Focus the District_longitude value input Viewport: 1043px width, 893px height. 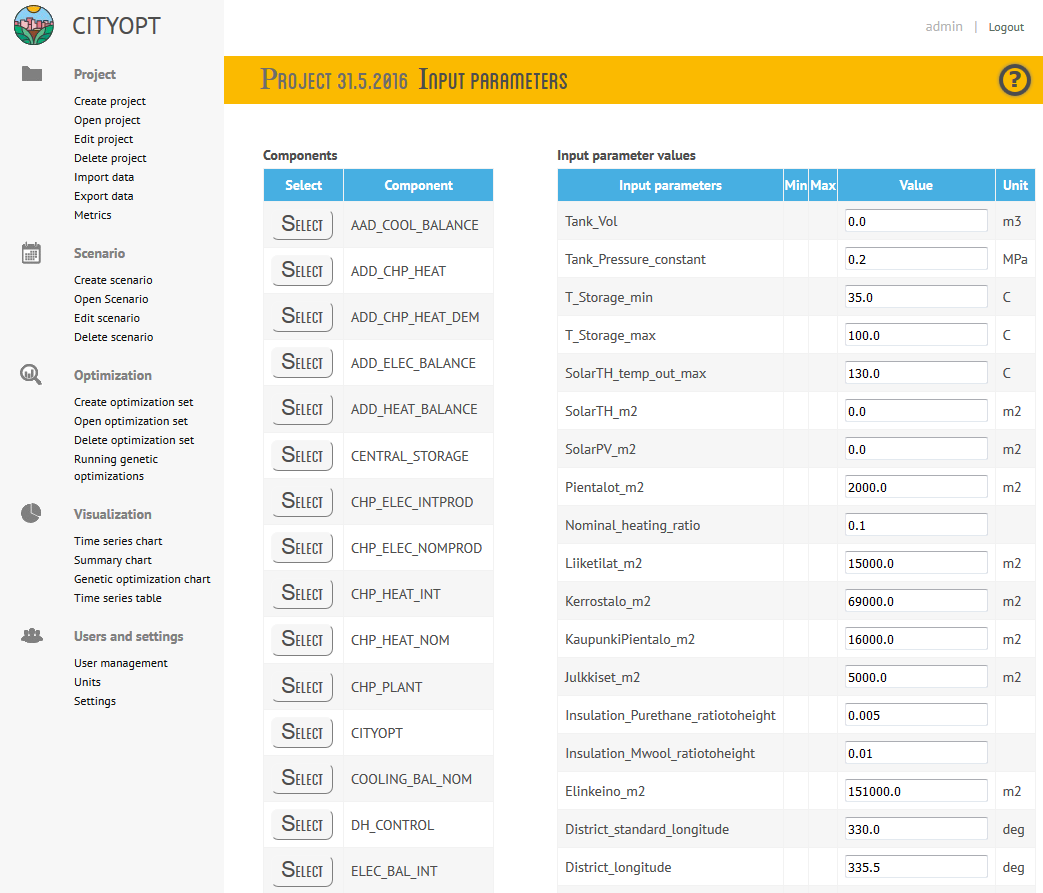[x=916, y=867]
